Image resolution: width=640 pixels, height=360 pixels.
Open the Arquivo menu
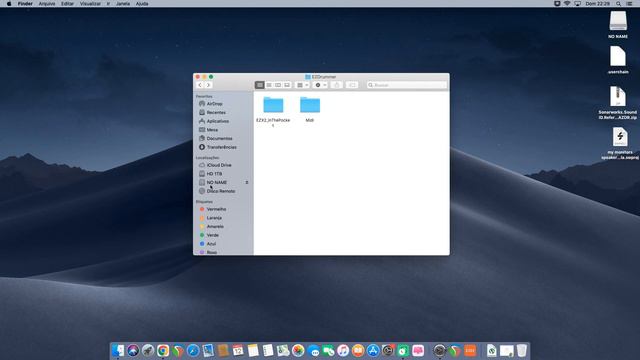[x=47, y=4]
